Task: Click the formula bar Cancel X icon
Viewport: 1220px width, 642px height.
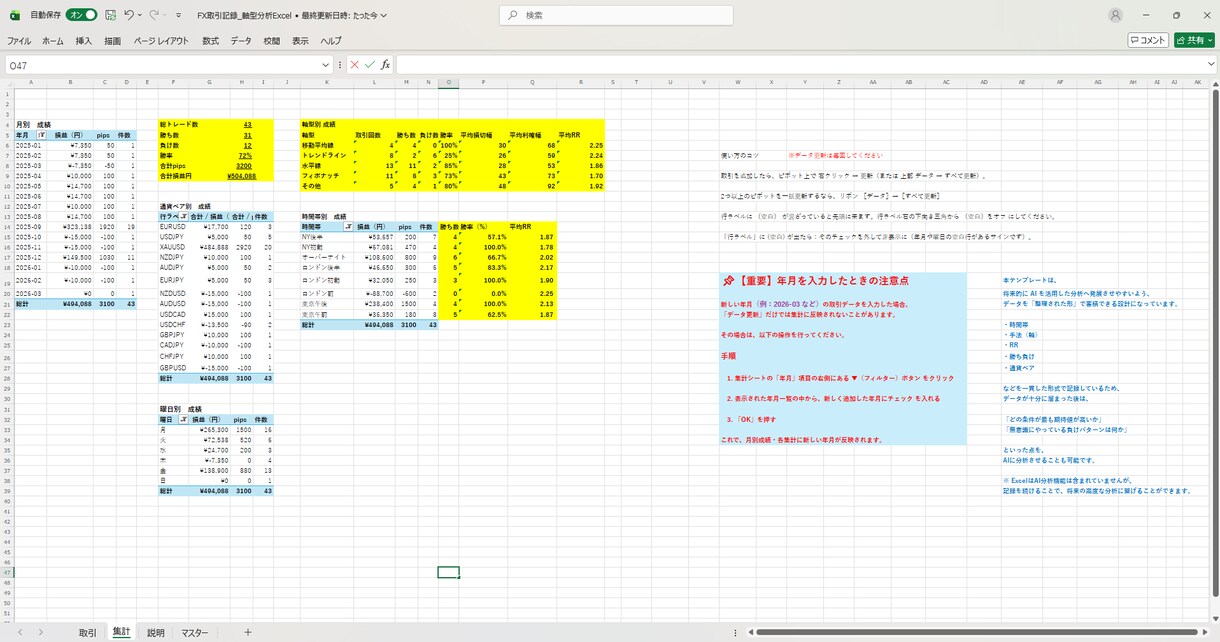Action: click(x=354, y=64)
